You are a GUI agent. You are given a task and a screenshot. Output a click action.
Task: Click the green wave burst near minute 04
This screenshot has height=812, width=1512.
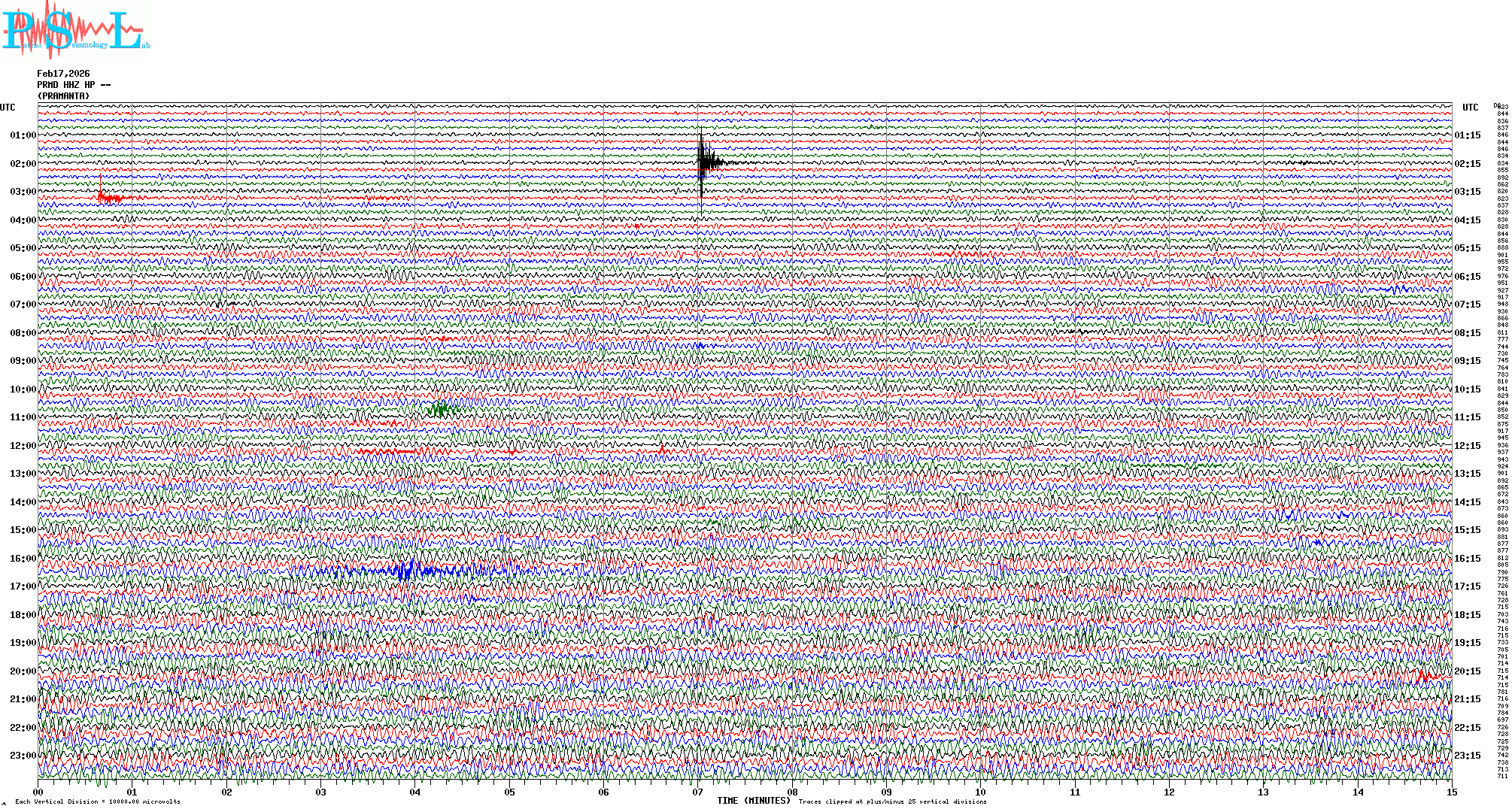tap(442, 410)
